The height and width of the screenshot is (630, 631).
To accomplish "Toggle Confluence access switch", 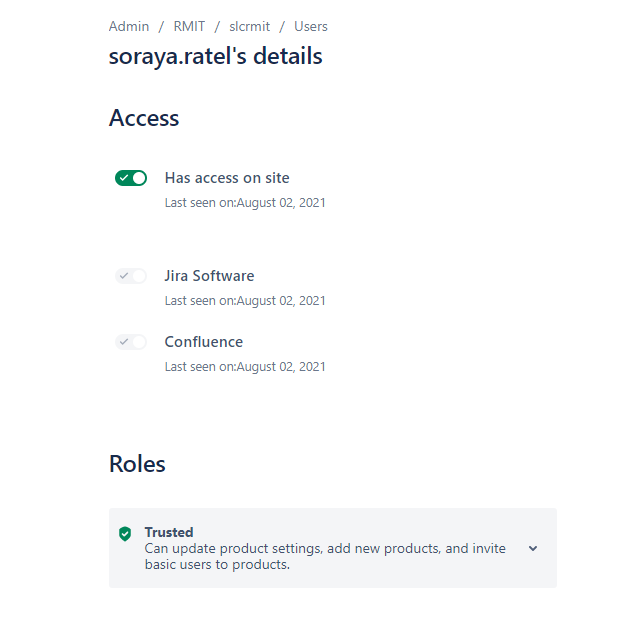I will tap(131, 342).
